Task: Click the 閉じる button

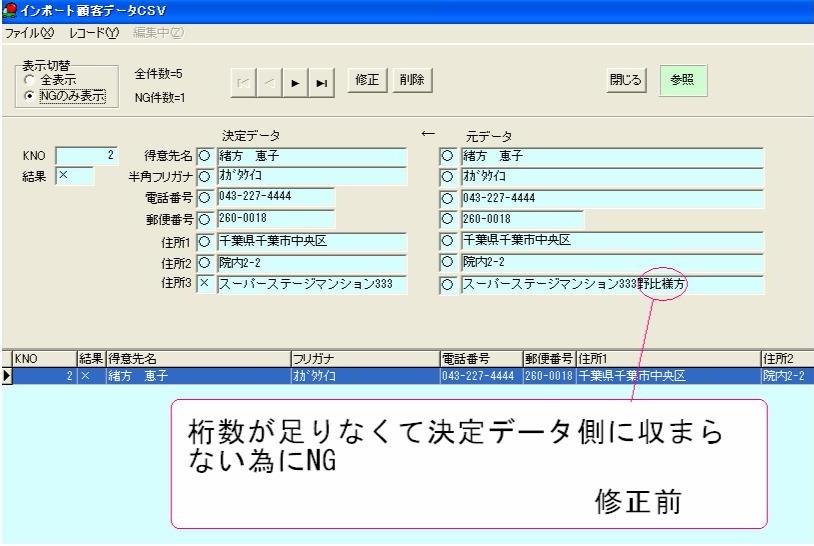Action: (x=627, y=82)
